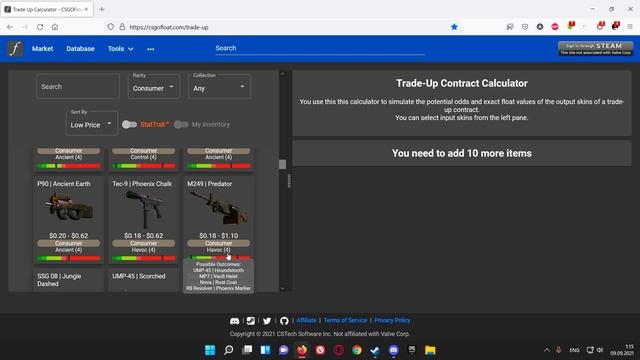Open Windows Start menu
Screen dimensions: 640x360
coord(210,350)
